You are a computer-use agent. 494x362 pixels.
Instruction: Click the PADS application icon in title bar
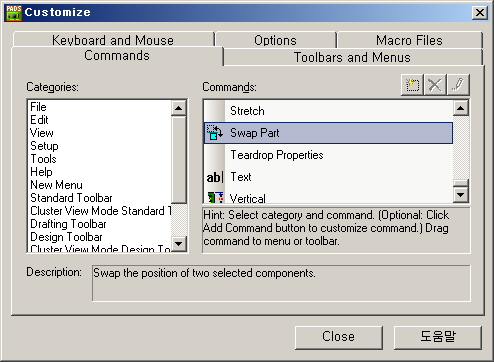coord(14,13)
